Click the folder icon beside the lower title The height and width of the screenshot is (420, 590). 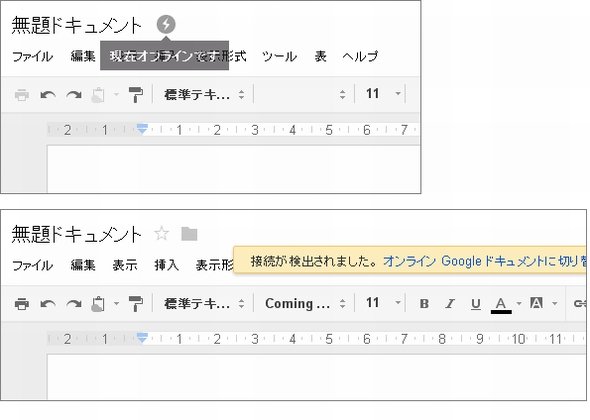(x=189, y=234)
